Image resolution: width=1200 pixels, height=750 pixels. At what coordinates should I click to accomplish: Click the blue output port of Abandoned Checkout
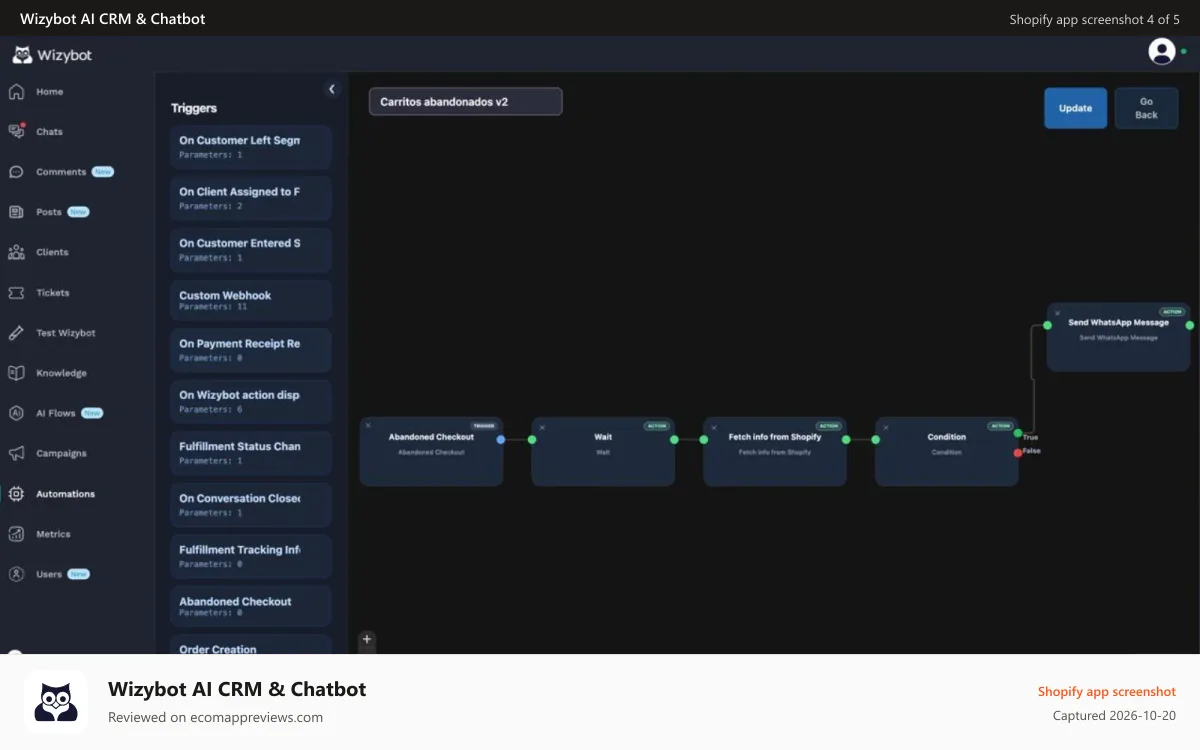(x=501, y=439)
